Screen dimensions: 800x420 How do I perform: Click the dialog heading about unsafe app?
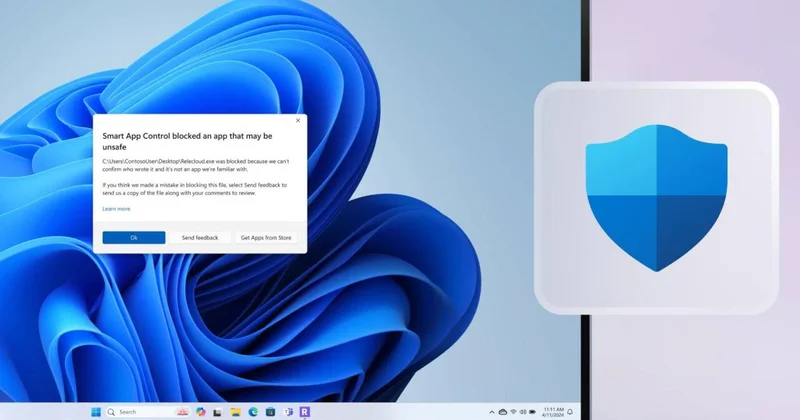(x=187, y=141)
